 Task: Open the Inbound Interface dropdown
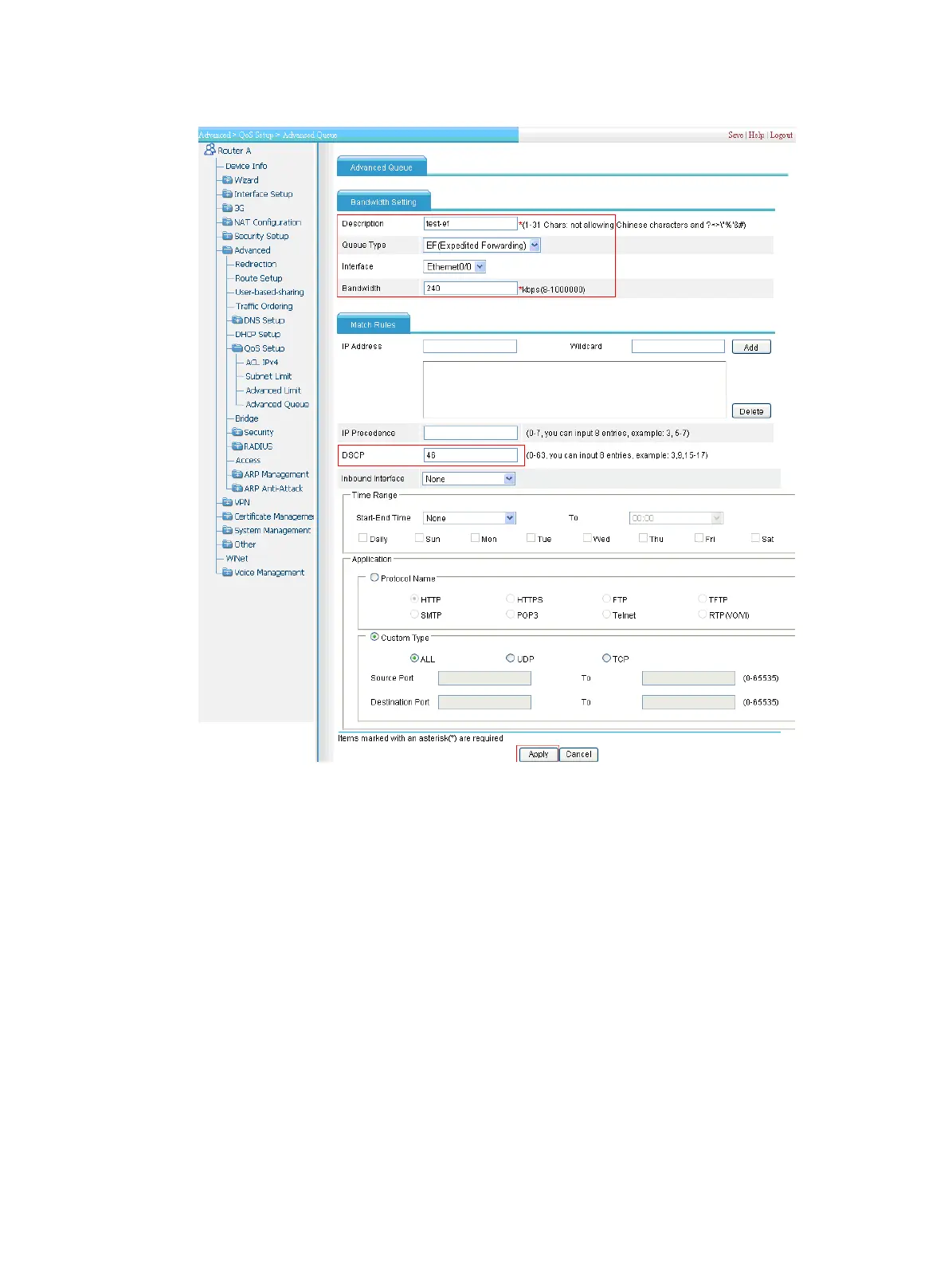click(469, 479)
